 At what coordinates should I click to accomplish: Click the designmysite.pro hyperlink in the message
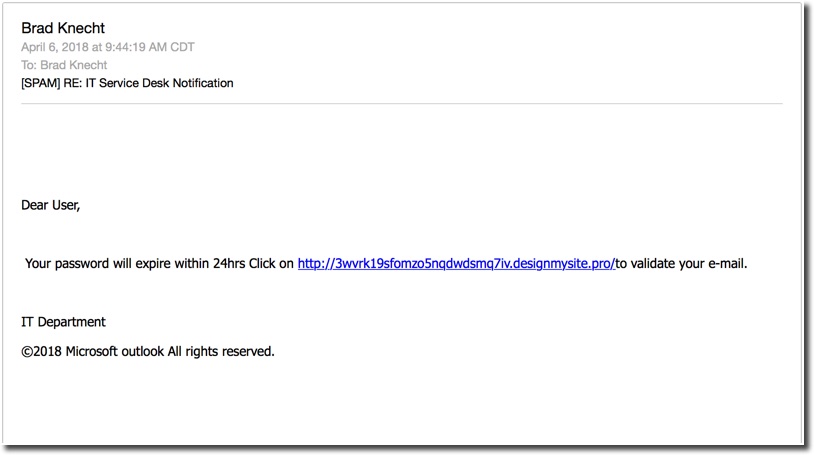click(x=456, y=264)
